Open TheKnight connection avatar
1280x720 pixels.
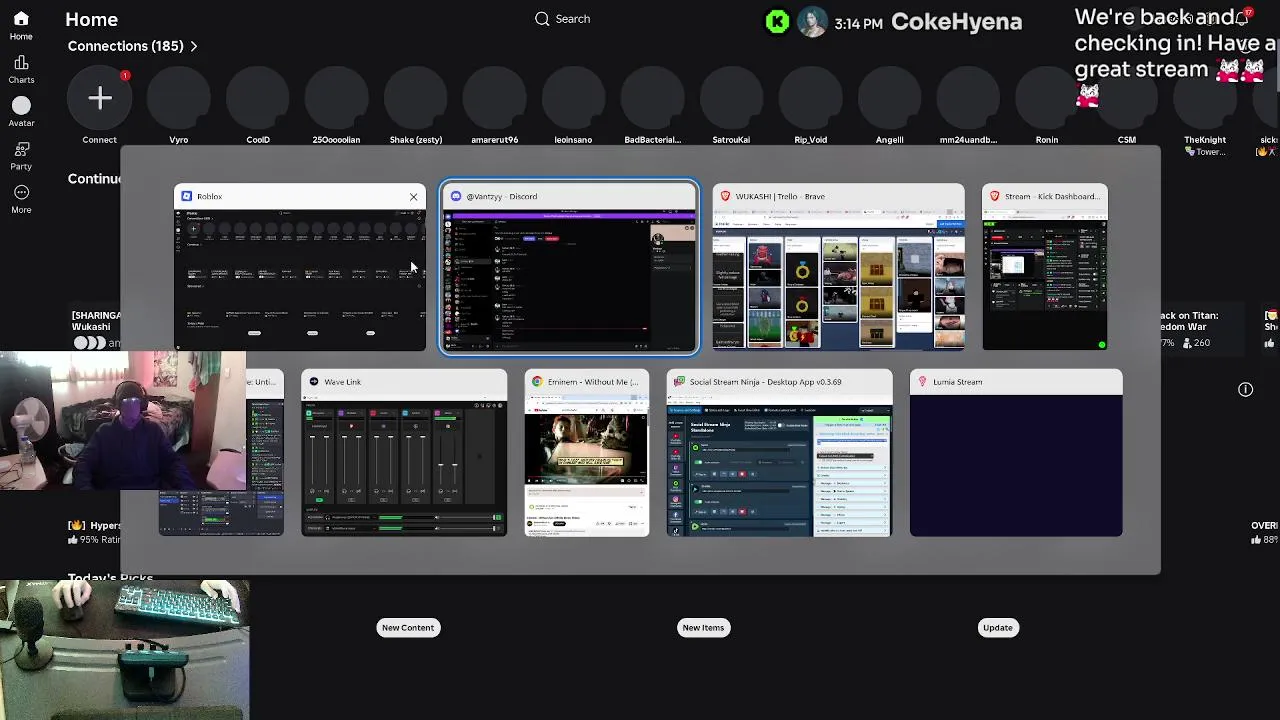point(1205,98)
